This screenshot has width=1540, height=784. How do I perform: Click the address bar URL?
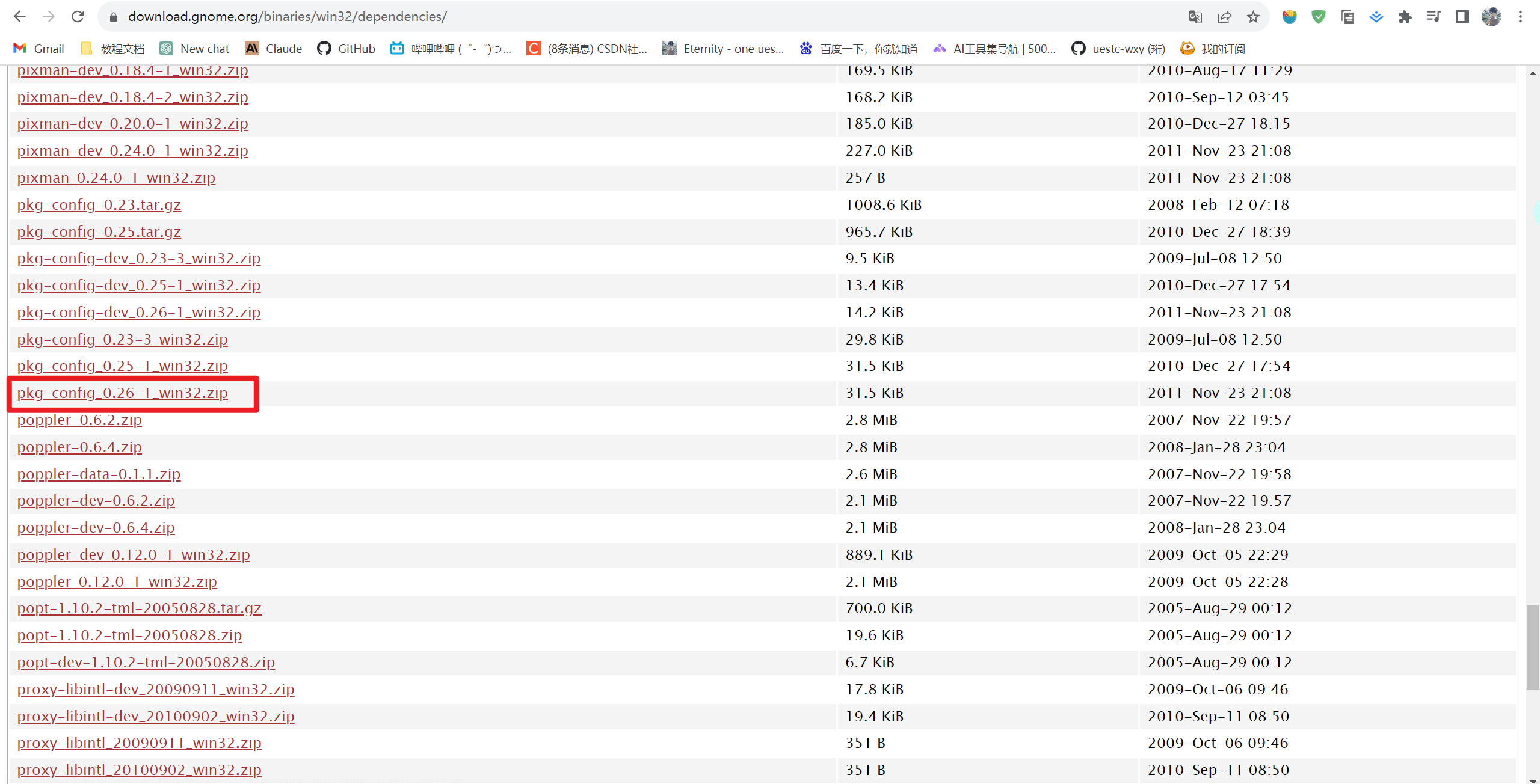[287, 17]
